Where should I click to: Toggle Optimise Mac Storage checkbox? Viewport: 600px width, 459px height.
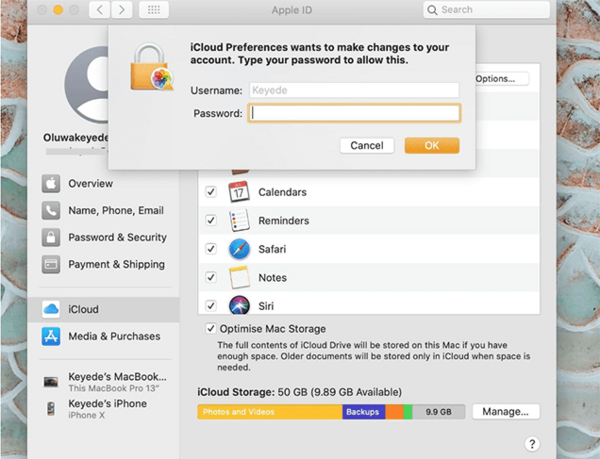[x=211, y=329]
